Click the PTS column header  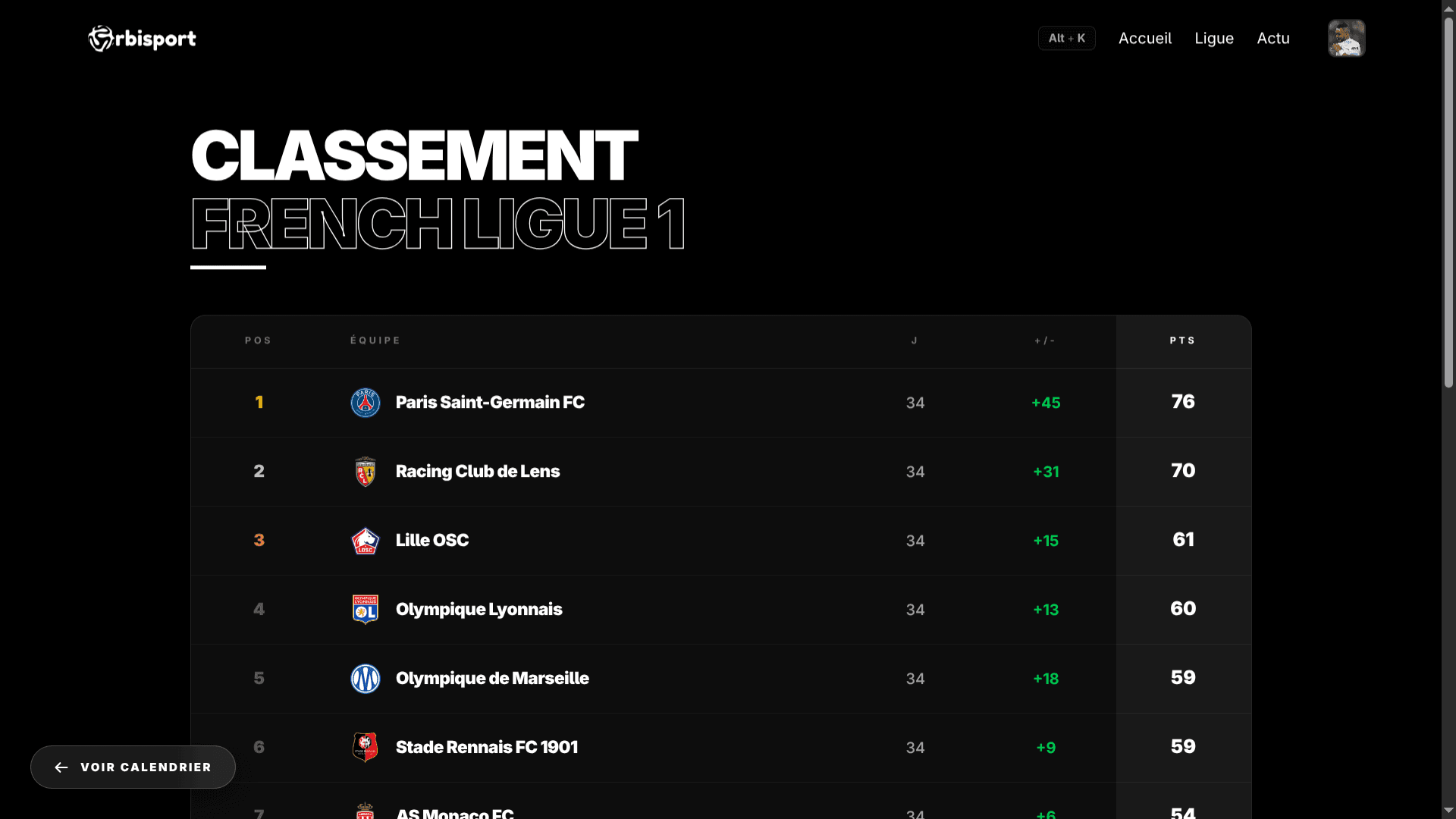1183,340
